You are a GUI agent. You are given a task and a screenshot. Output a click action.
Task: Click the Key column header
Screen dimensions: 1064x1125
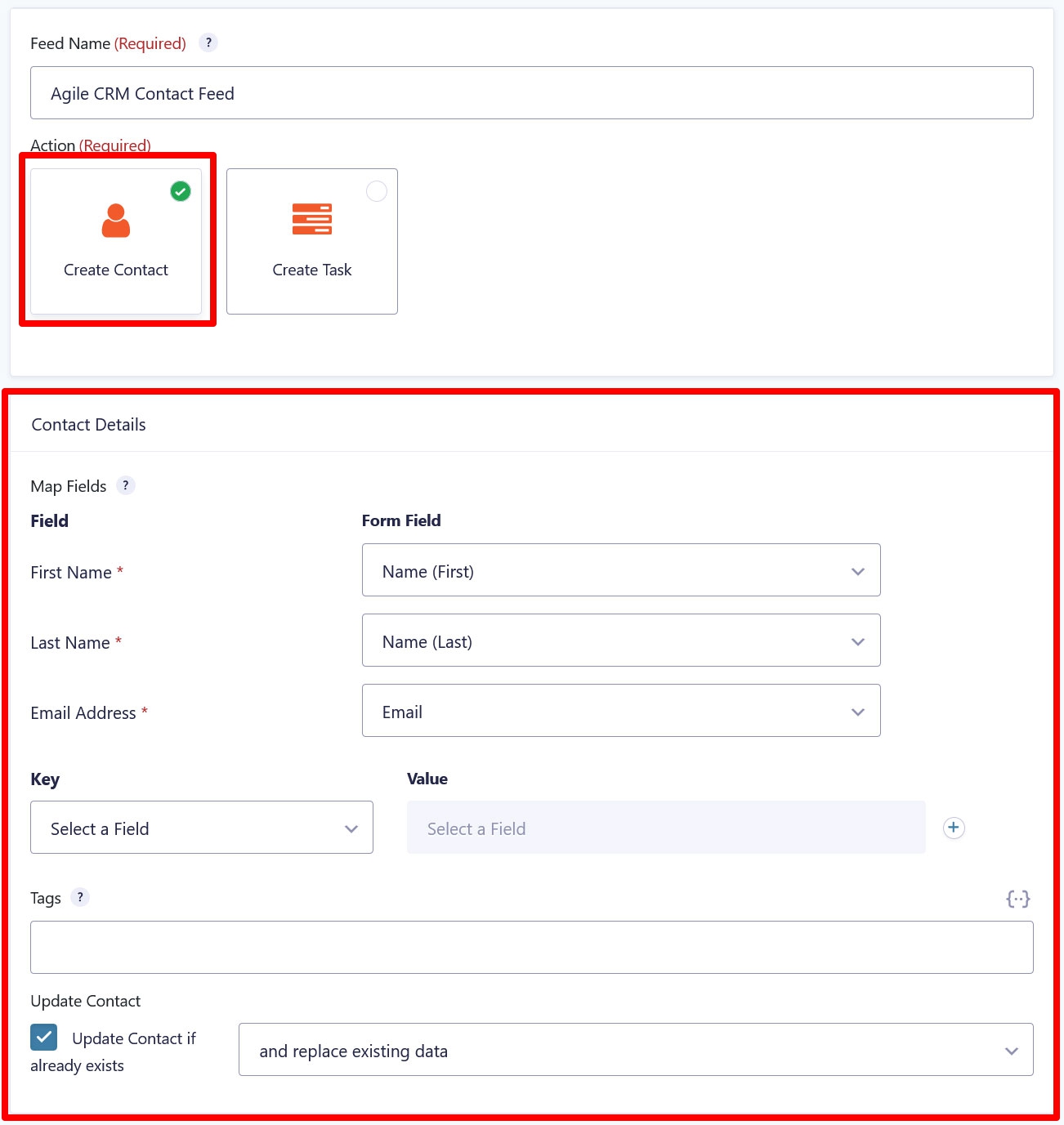click(45, 779)
